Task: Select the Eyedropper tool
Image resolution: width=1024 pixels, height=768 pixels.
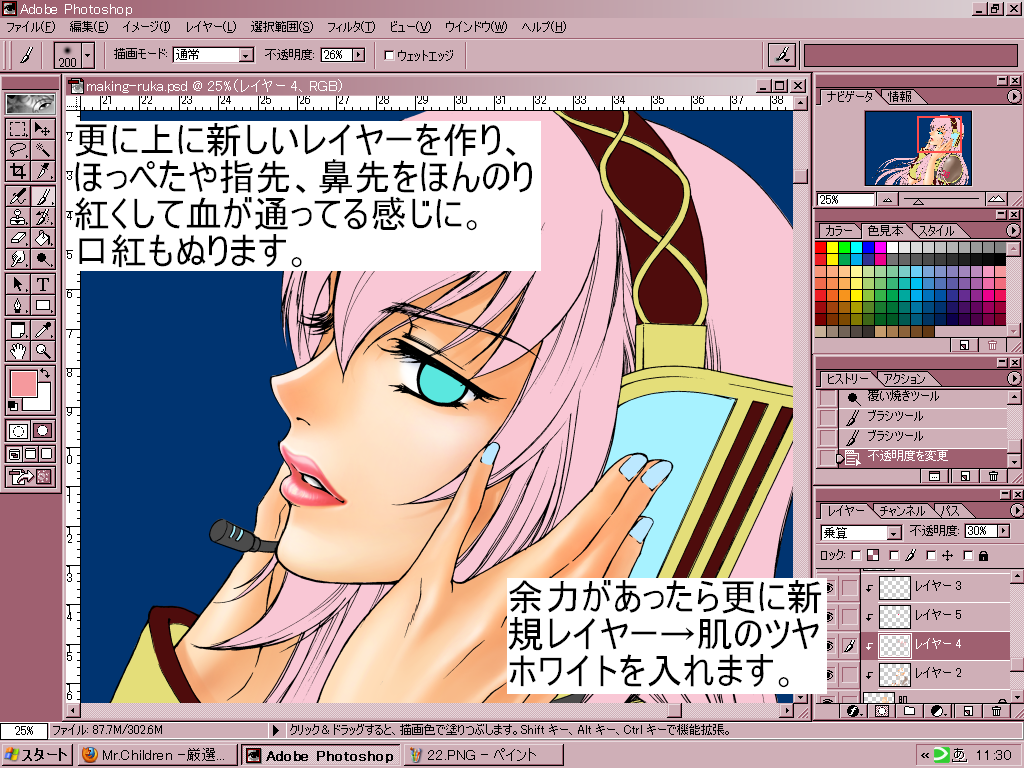Action: [42, 330]
